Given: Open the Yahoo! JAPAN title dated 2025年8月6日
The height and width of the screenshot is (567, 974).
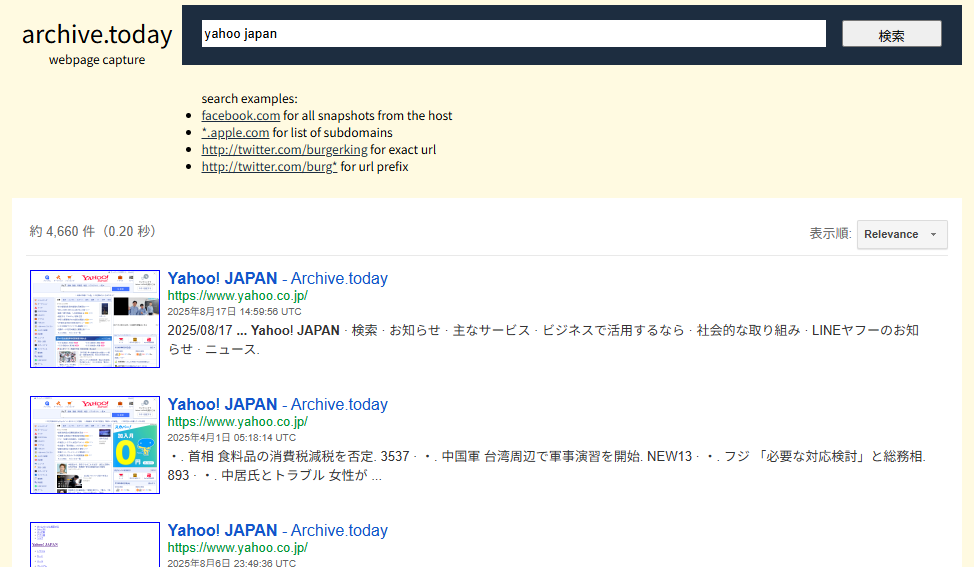Looking at the screenshot, I should click(278, 530).
